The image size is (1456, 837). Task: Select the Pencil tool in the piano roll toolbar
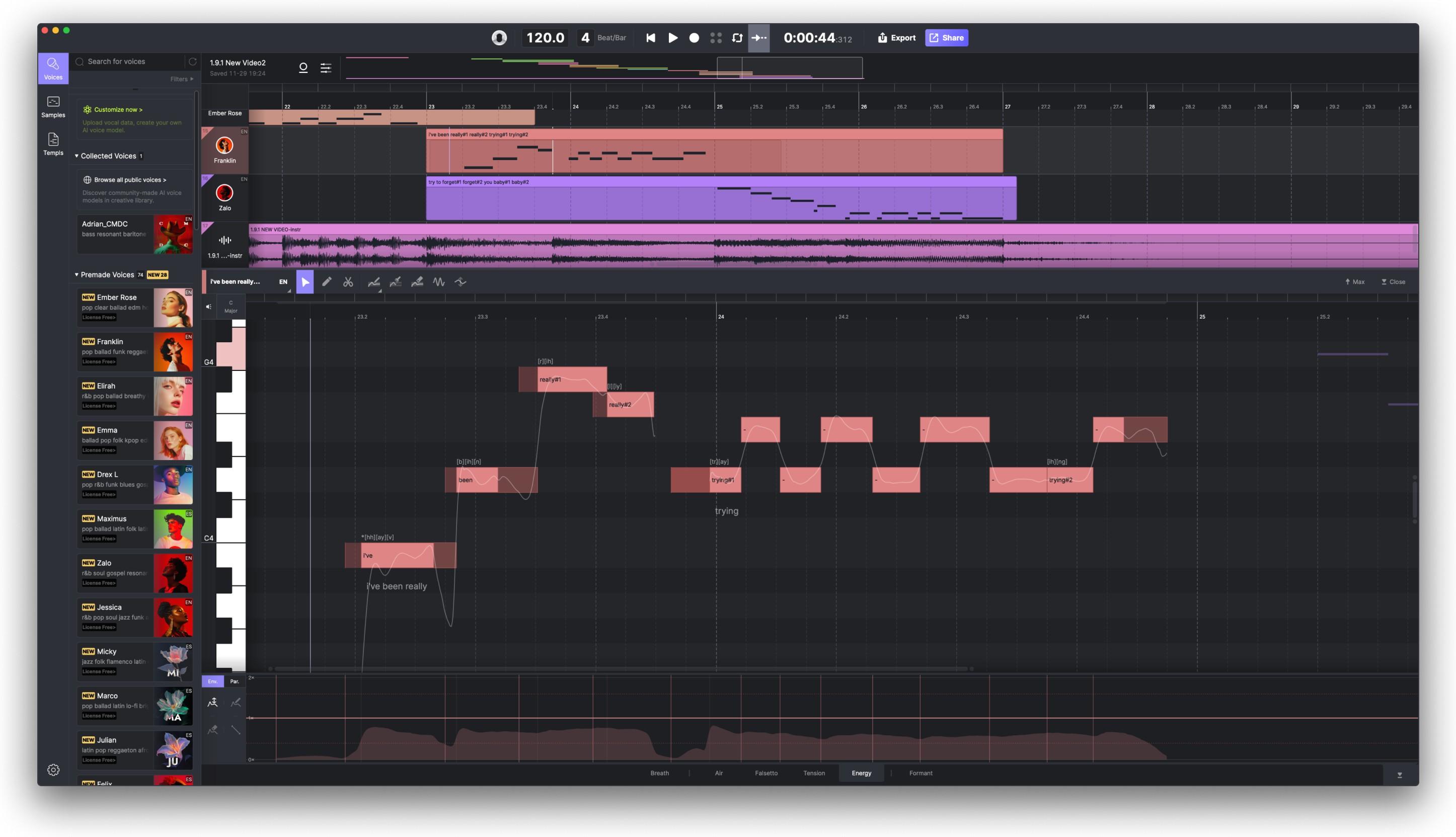coord(327,282)
